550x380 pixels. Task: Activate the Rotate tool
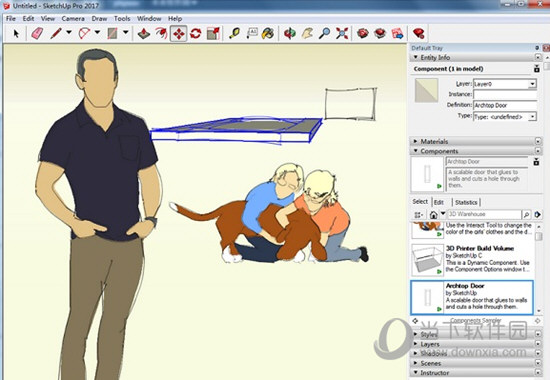point(195,34)
